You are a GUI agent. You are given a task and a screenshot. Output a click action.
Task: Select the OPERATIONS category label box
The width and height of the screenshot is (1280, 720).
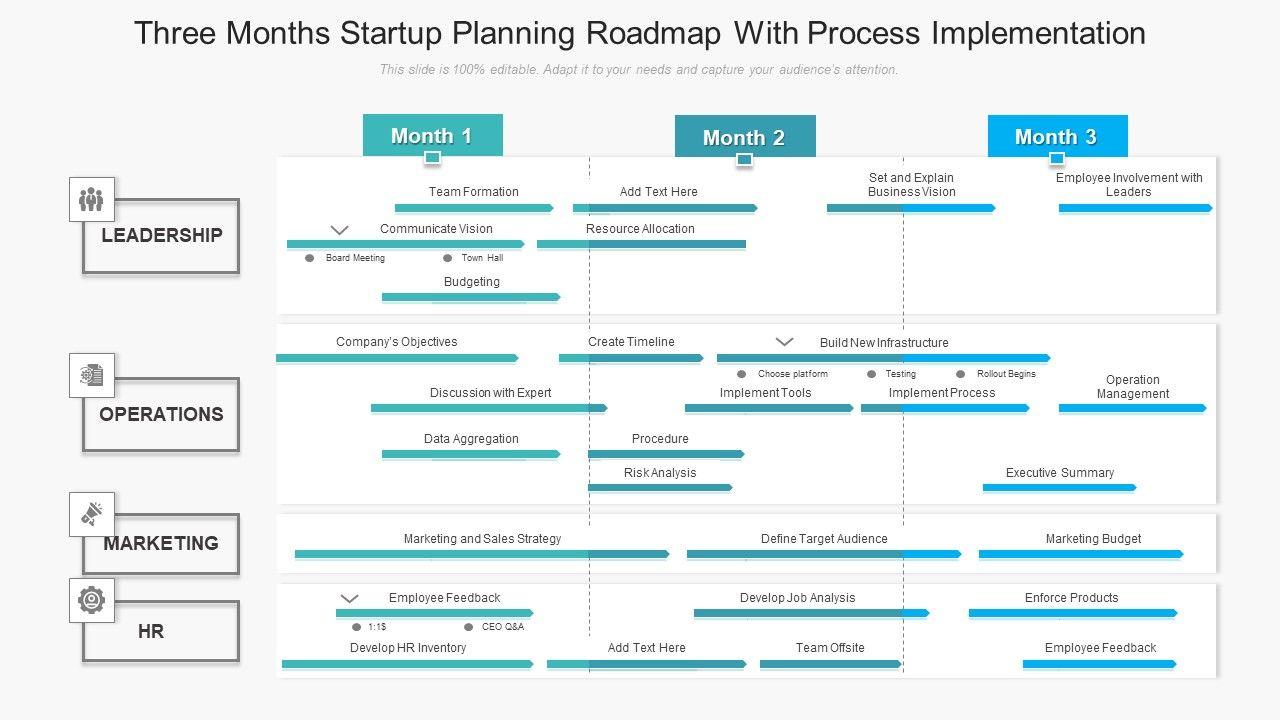click(x=161, y=415)
